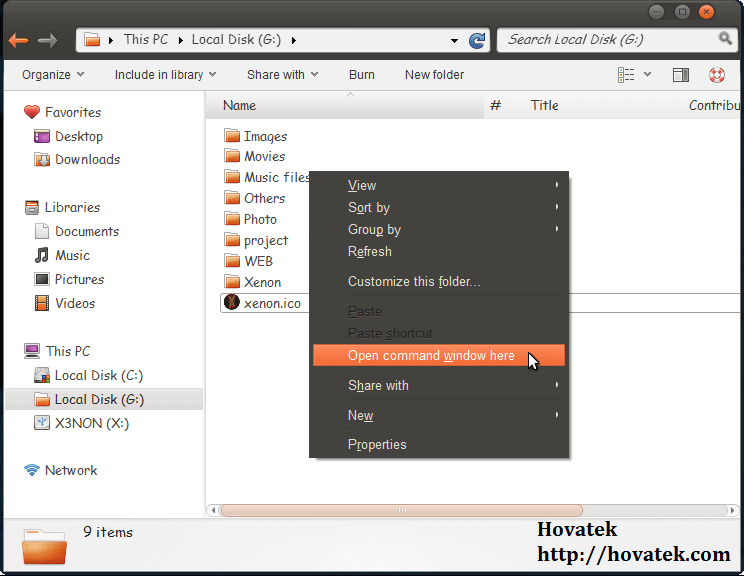Screen dimensions: 744x576
Task: Click Refresh in the context menu
Action: coord(369,251)
